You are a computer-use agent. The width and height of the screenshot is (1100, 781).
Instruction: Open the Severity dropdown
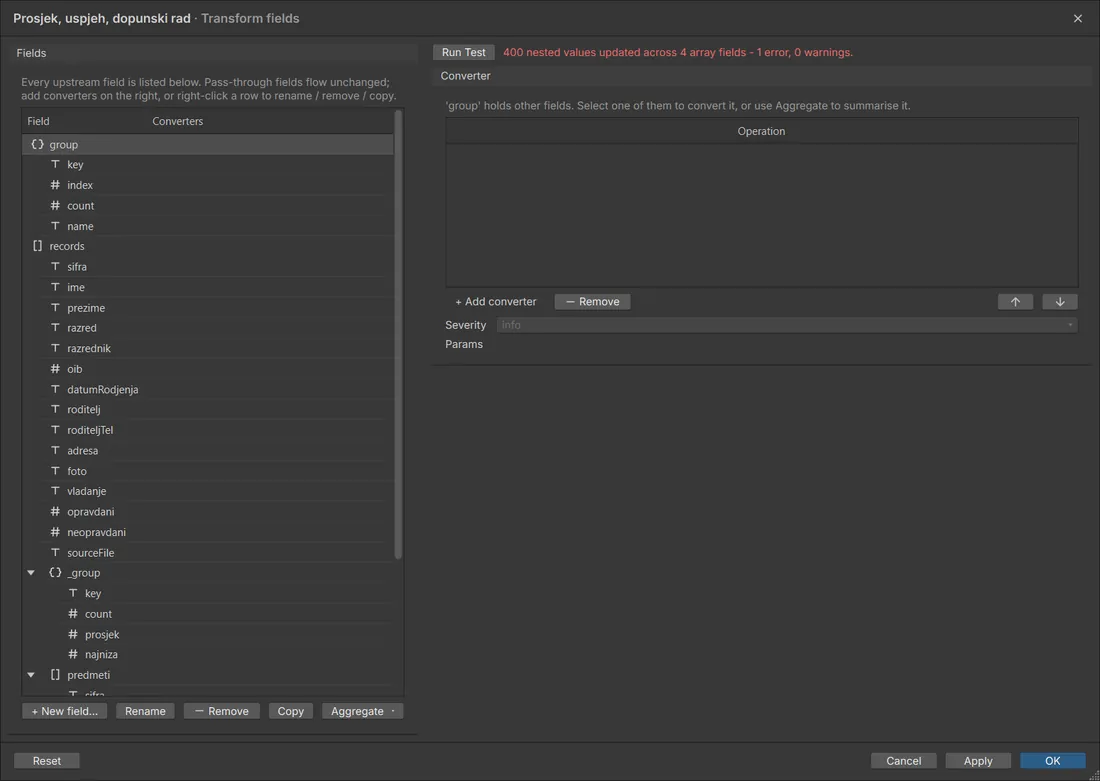(786, 325)
